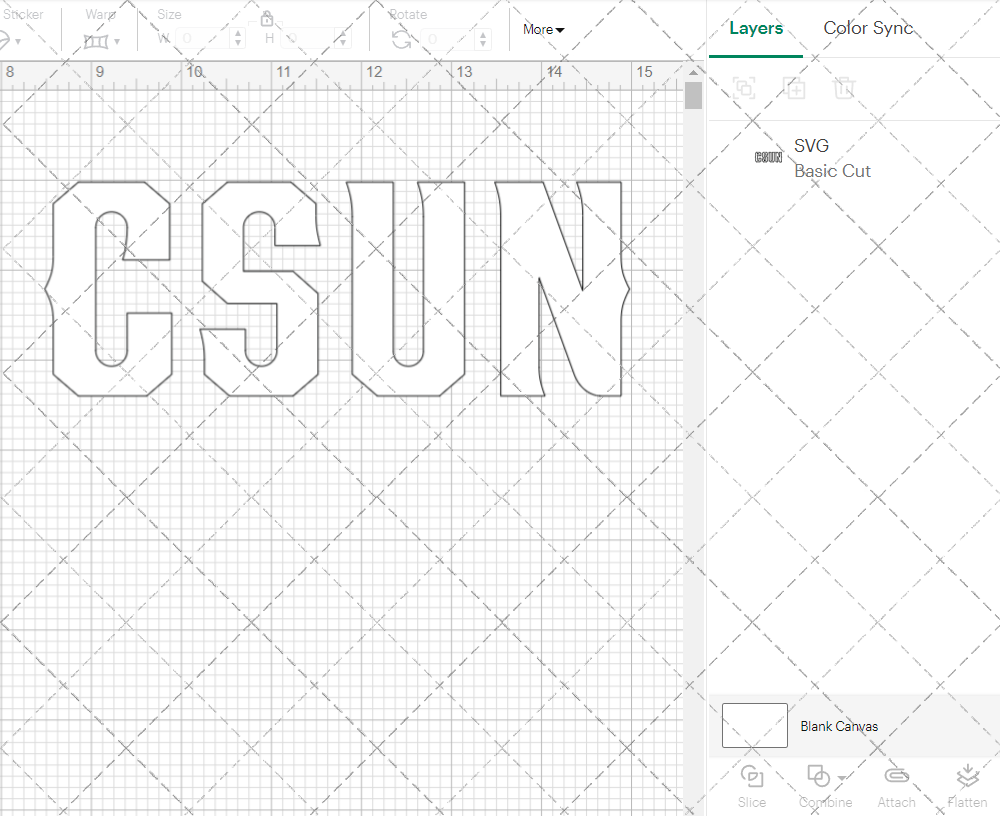The image size is (1000, 816).
Task: Open the More menu
Action: (542, 30)
